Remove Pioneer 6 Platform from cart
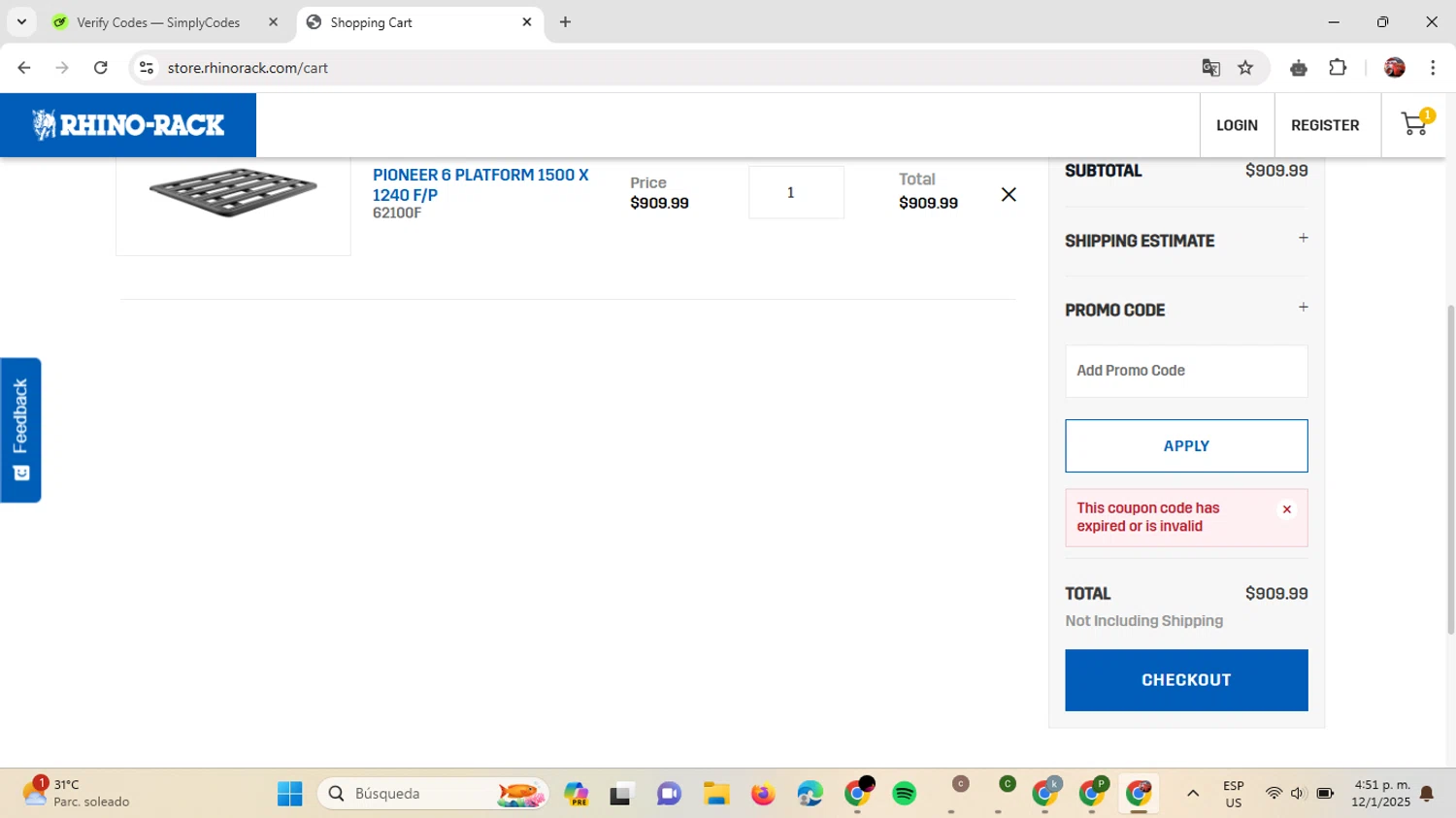 pos(1009,194)
